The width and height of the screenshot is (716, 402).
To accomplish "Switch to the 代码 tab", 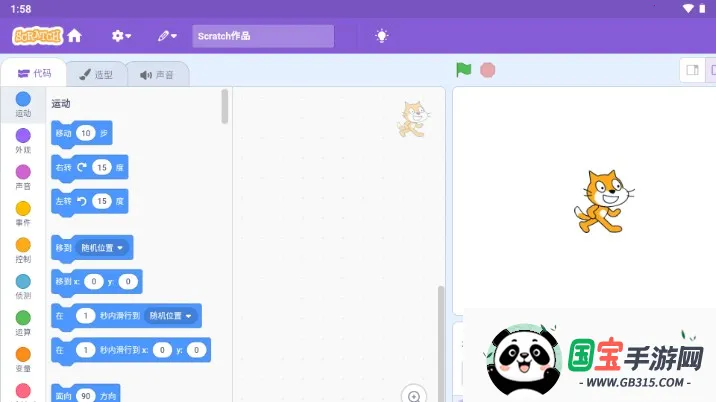I will coord(34,74).
